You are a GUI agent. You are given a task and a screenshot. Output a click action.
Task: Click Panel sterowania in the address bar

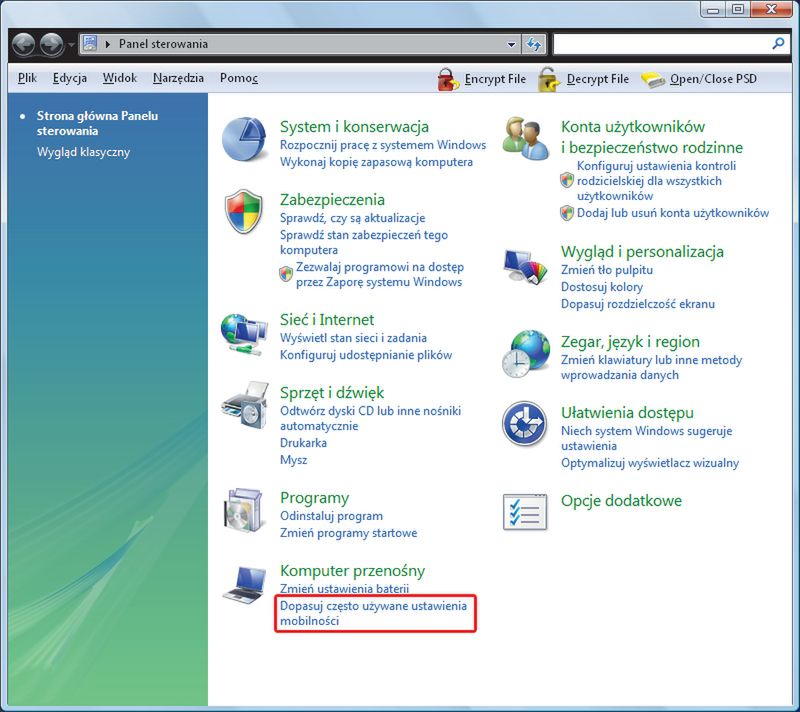pyautogui.click(x=163, y=44)
